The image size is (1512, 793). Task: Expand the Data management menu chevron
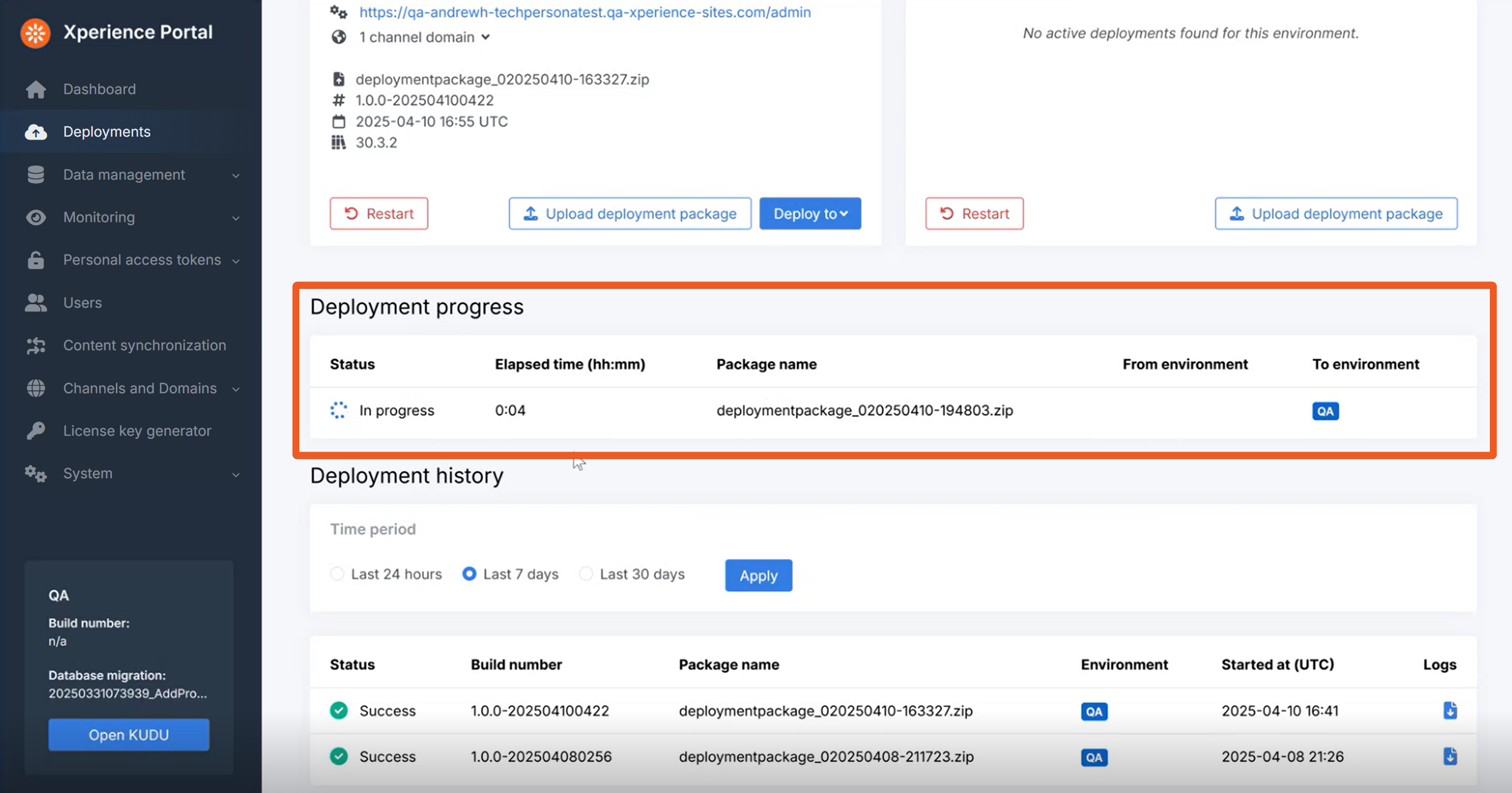click(x=236, y=175)
